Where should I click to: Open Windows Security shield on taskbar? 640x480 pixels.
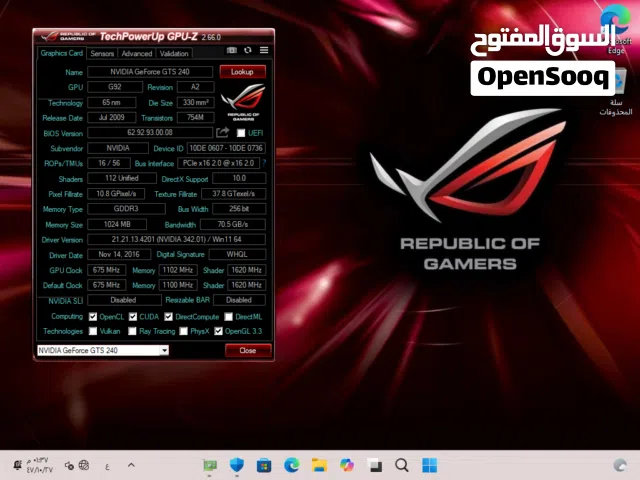[x=237, y=465]
